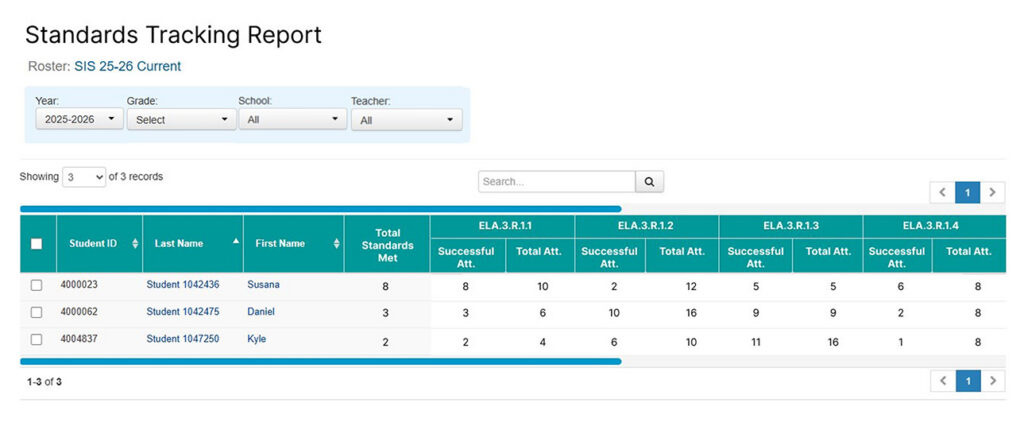This screenshot has width=1024, height=430.
Task: Expand the Grade dropdown
Action: tap(181, 119)
